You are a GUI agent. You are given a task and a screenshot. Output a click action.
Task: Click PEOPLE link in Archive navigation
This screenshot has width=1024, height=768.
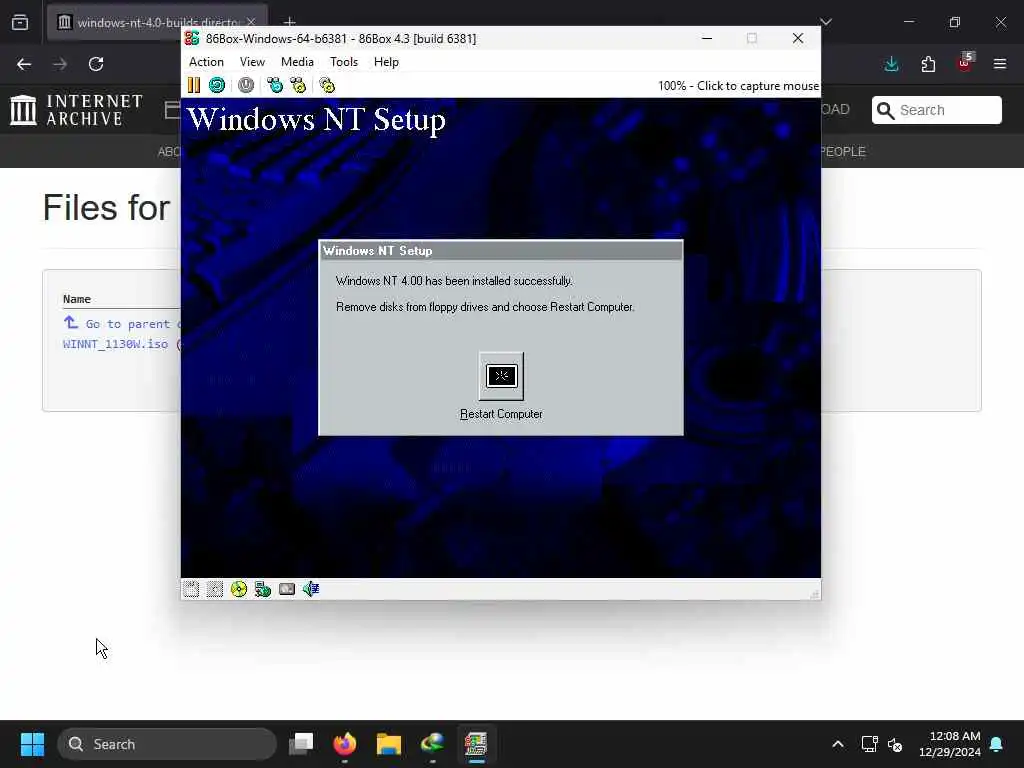tap(843, 152)
